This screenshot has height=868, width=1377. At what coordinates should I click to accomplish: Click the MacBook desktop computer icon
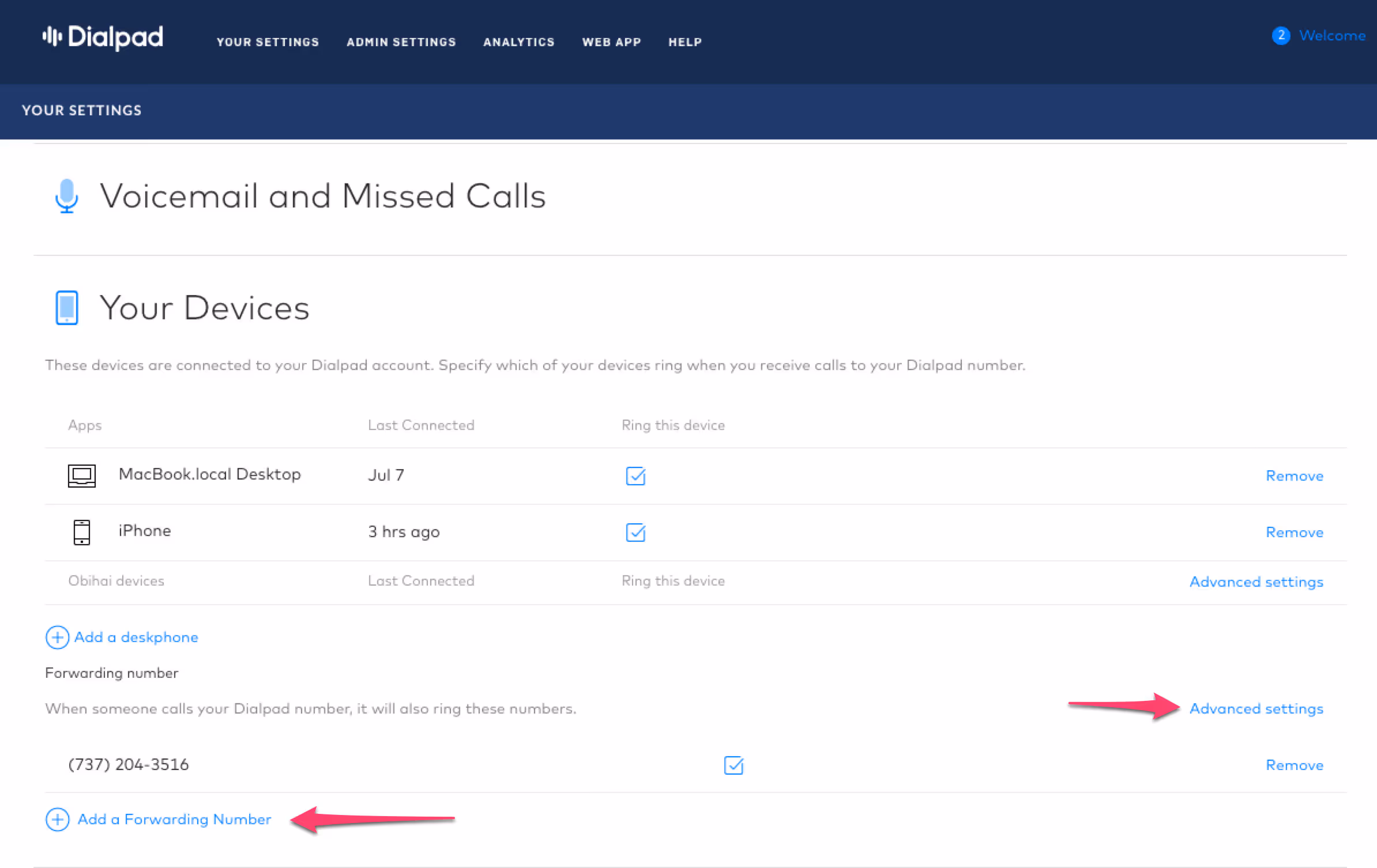(82, 475)
